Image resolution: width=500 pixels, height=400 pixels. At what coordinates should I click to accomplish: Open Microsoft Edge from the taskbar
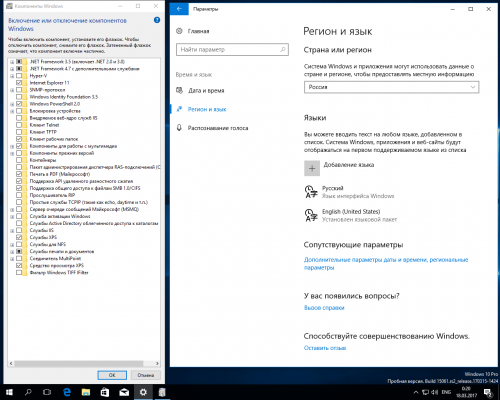[x=67, y=392]
